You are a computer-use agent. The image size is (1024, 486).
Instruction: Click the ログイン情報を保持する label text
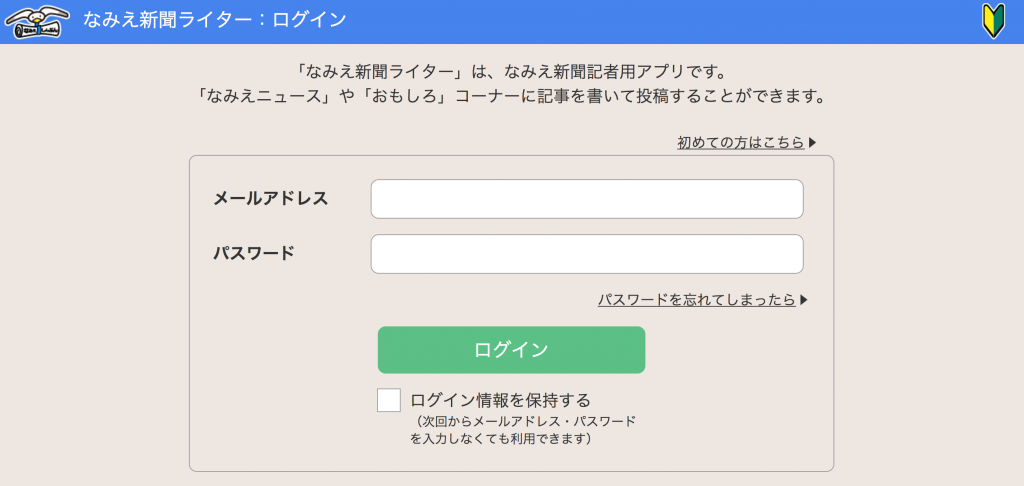pos(500,399)
